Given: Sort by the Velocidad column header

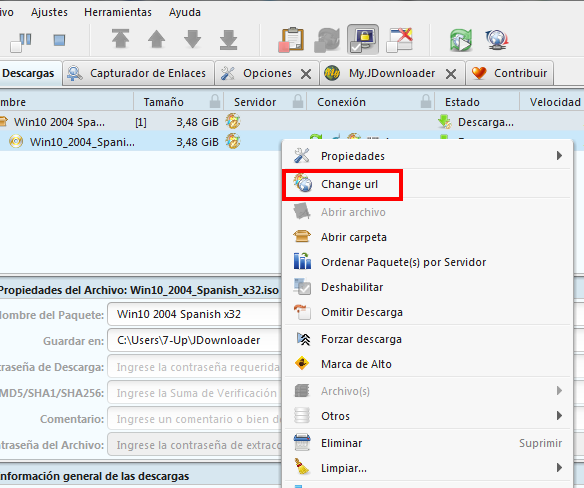Looking at the screenshot, I should point(555,102).
